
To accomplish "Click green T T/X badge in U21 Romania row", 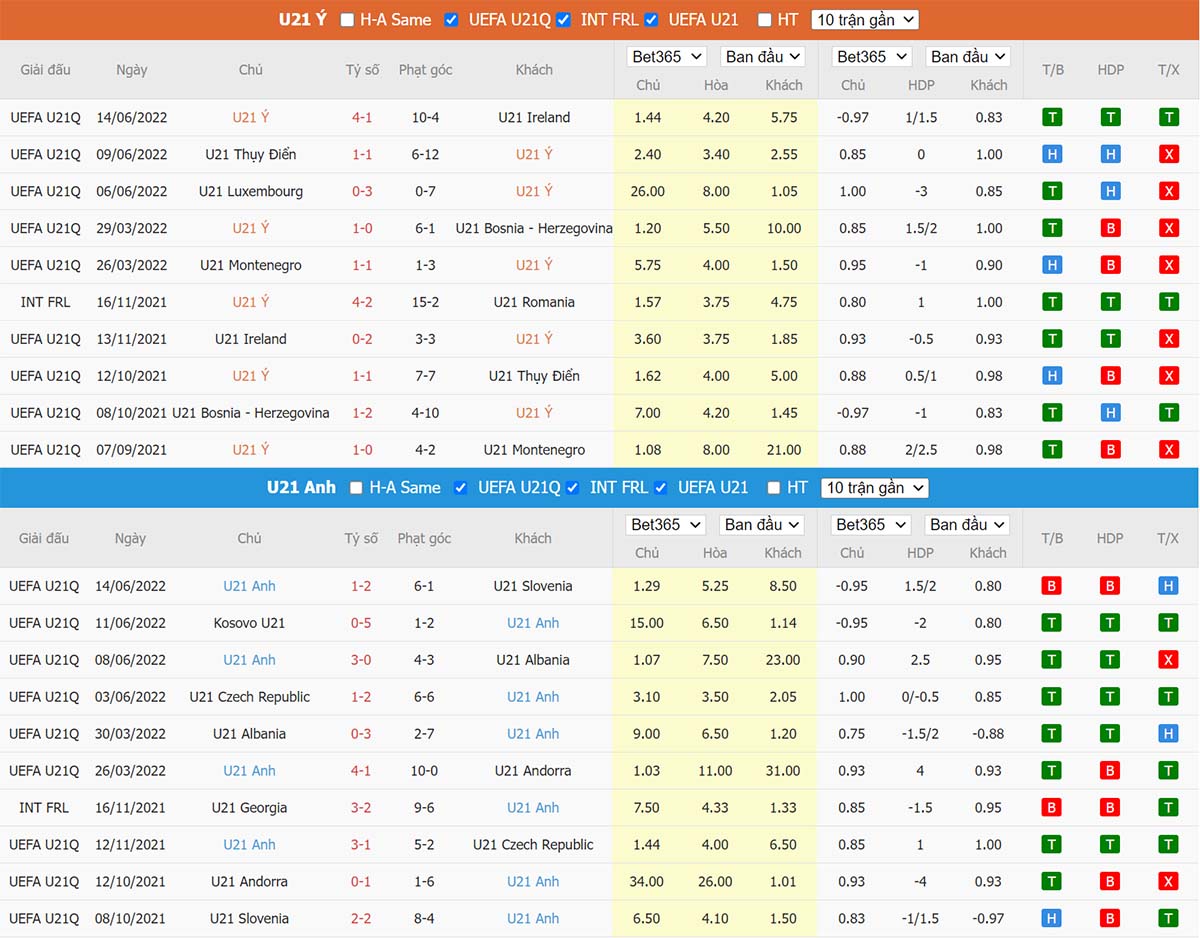I will [1168, 302].
